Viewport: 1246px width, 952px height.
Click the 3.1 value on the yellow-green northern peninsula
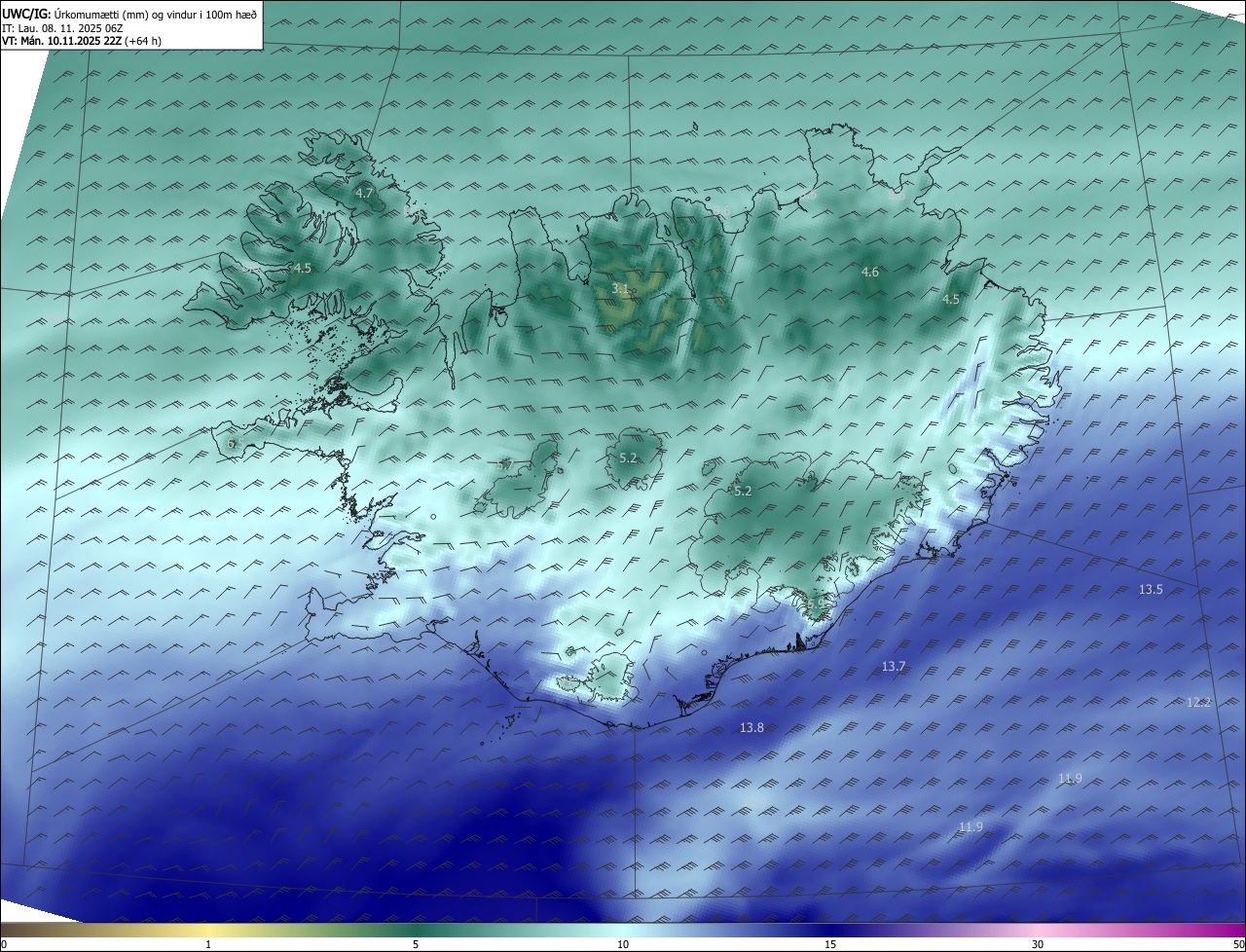coord(620,289)
